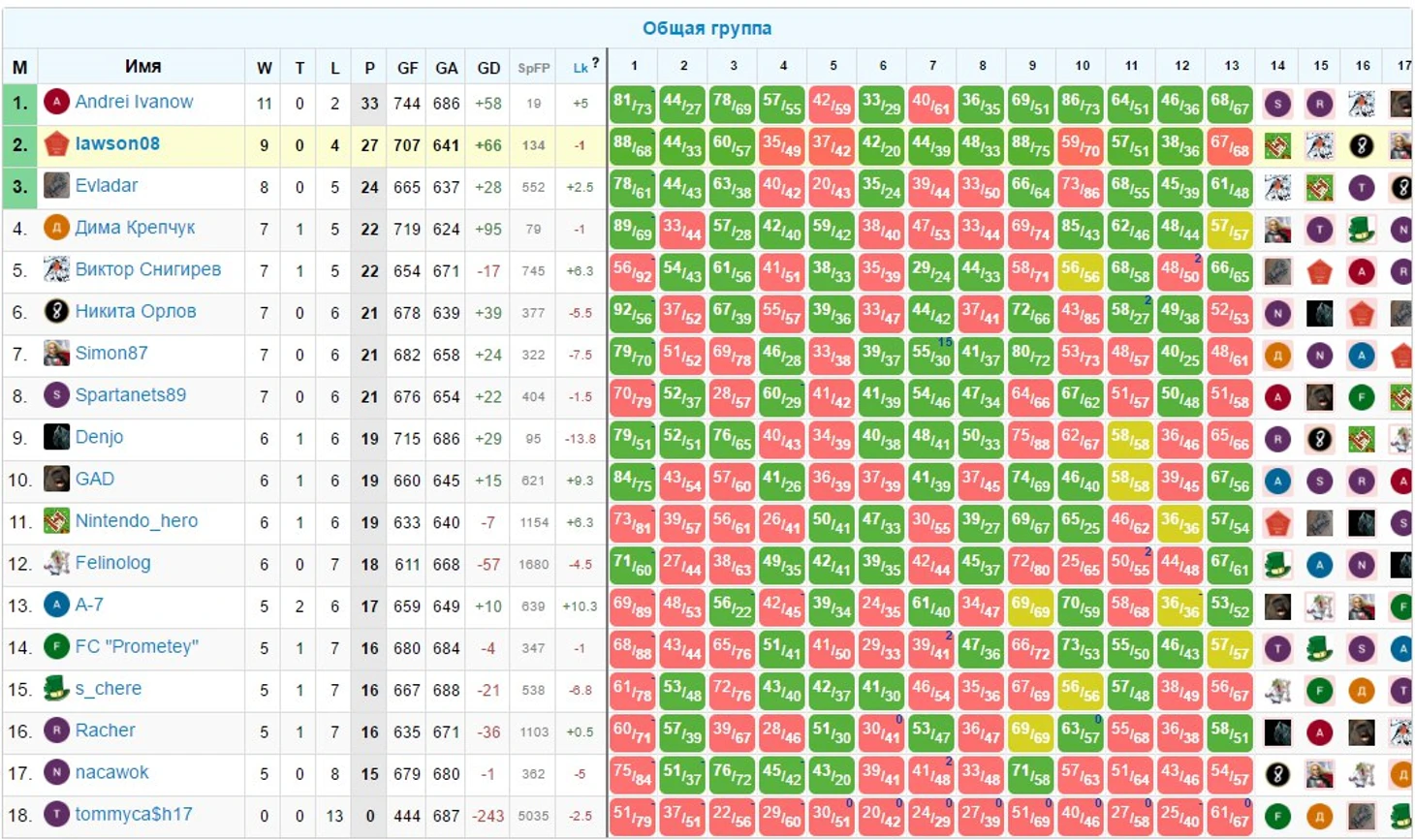Open the tommyca$h17 name link

[x=134, y=814]
